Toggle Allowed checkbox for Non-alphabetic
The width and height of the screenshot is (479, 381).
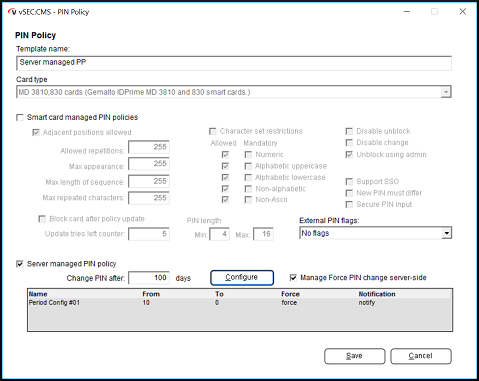point(225,189)
